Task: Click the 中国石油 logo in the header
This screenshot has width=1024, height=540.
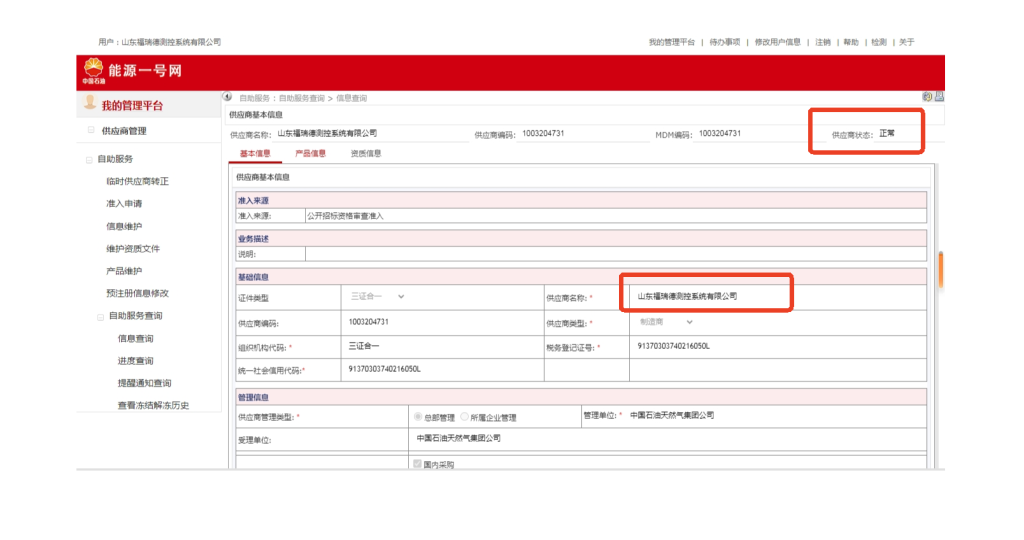Action: (x=92, y=69)
